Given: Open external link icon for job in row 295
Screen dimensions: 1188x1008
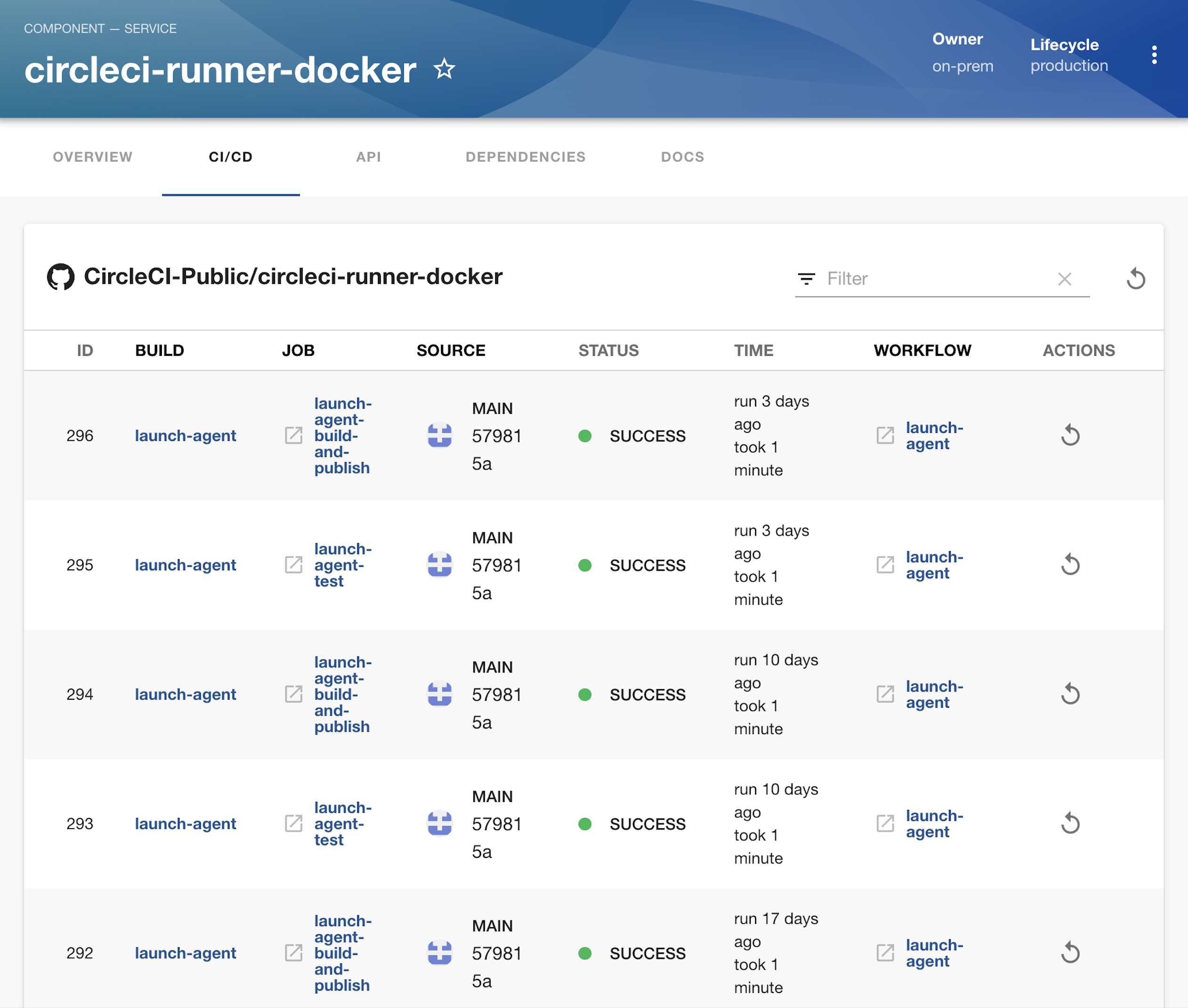Looking at the screenshot, I should coord(294,565).
